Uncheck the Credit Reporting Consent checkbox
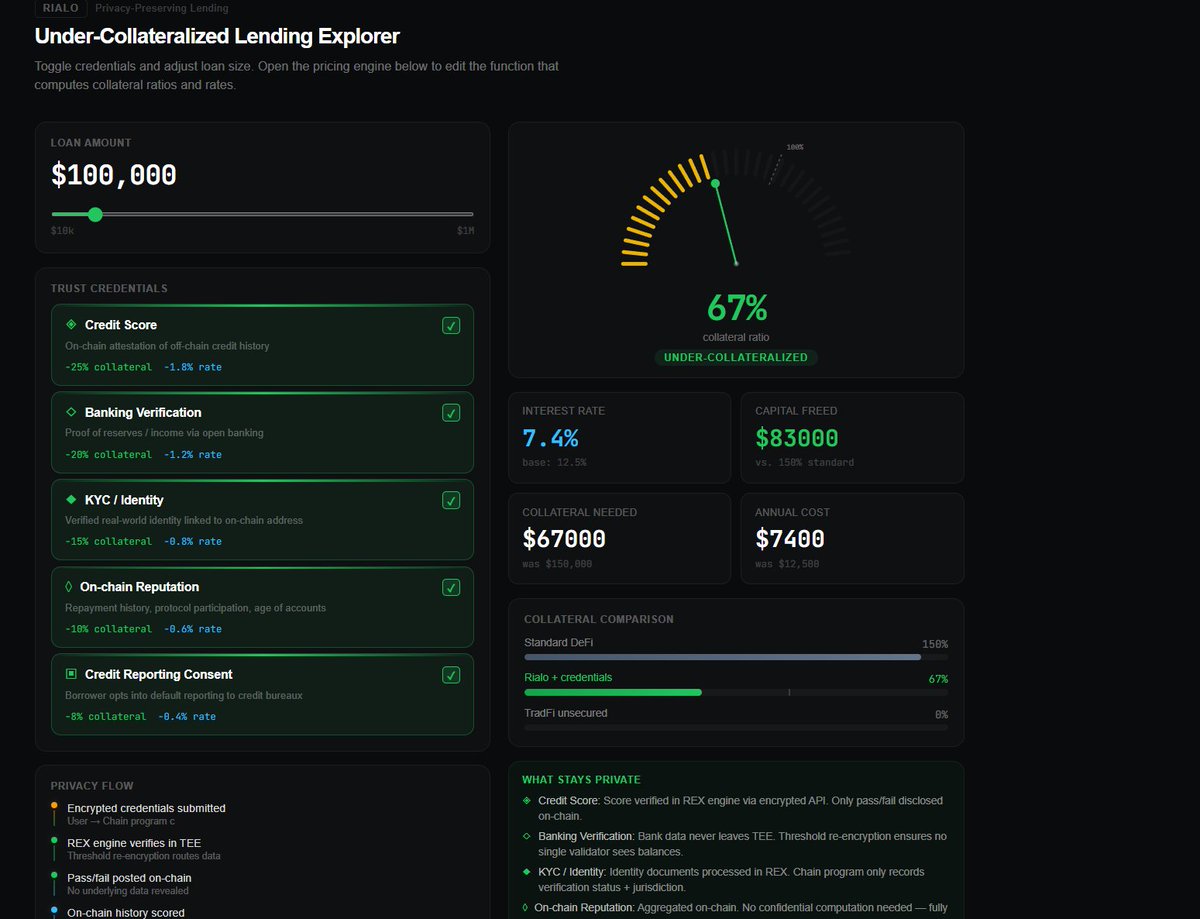 pyautogui.click(x=451, y=675)
